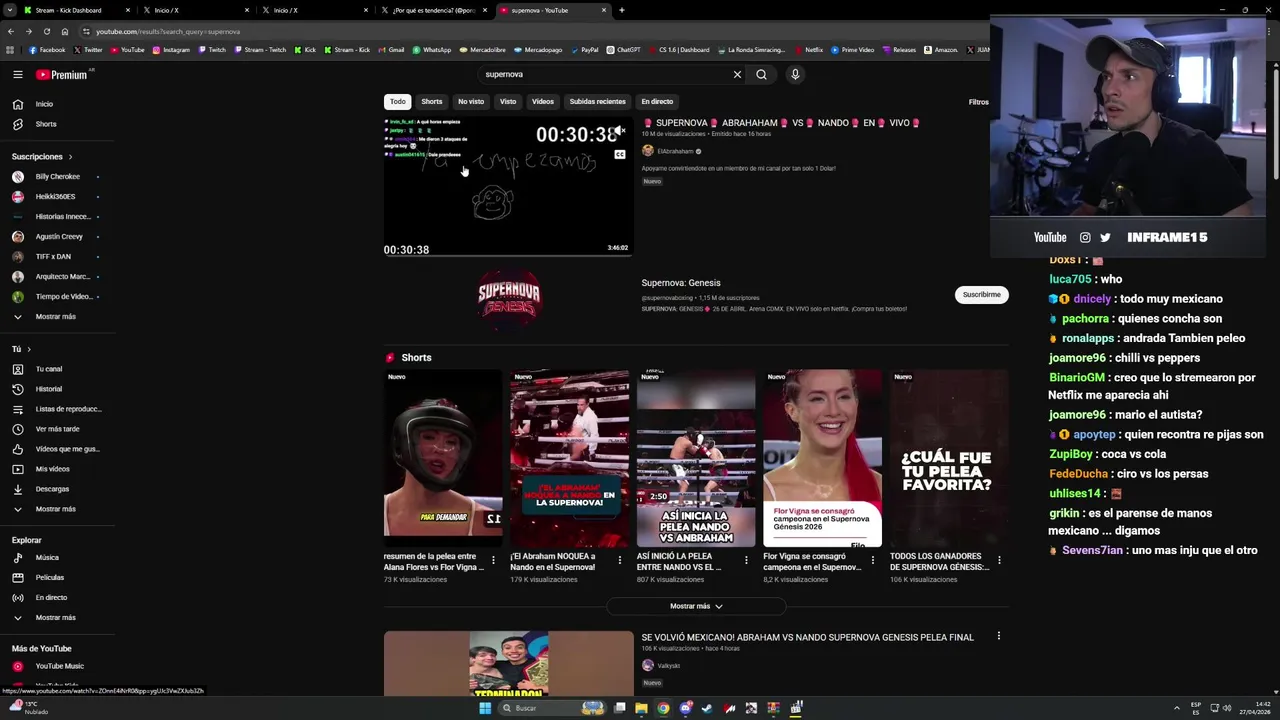Open Listas de reproducción in sidebar
1280x720 pixels.
pos(58,409)
